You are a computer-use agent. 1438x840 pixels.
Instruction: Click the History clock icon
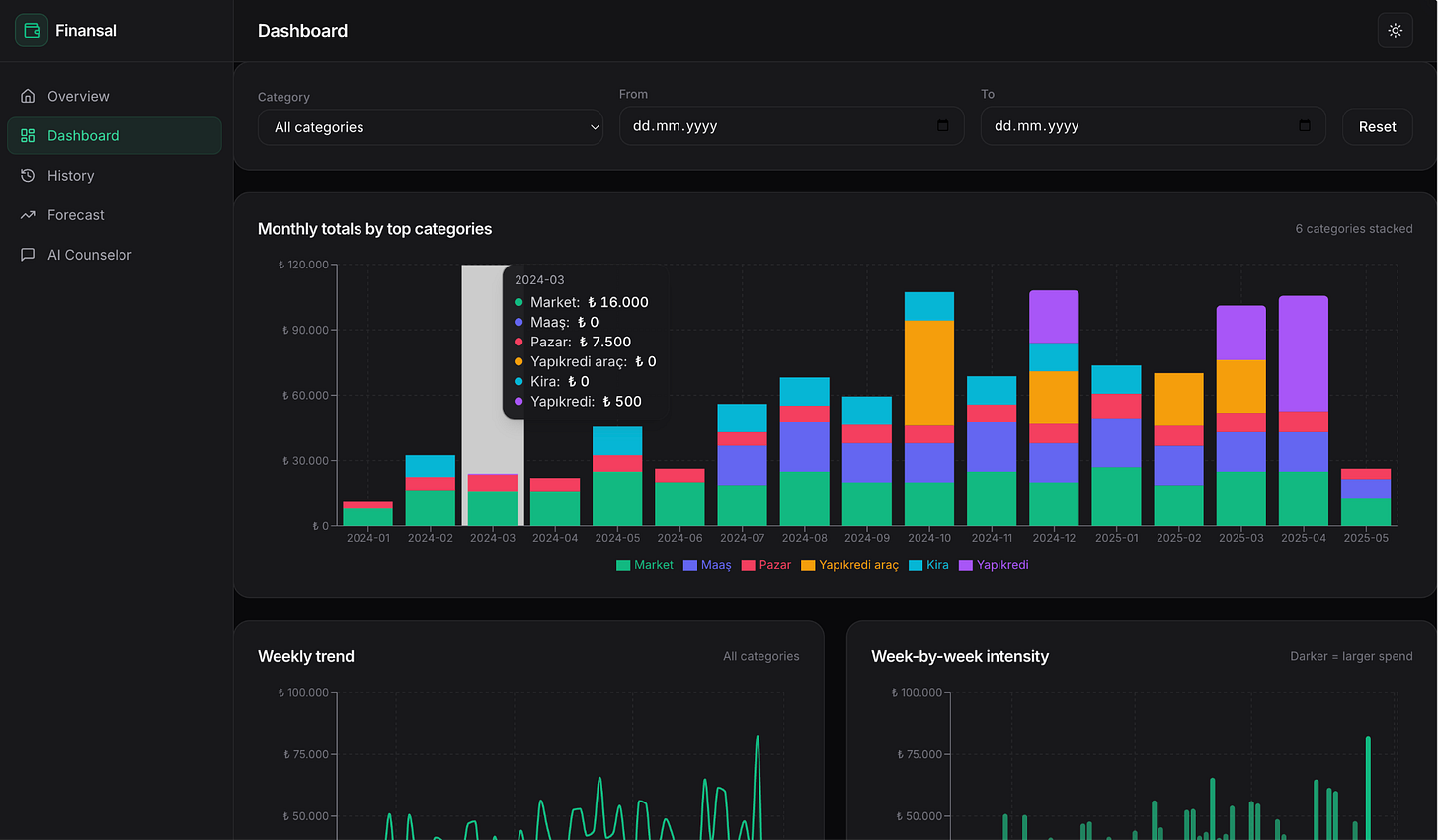pos(28,175)
